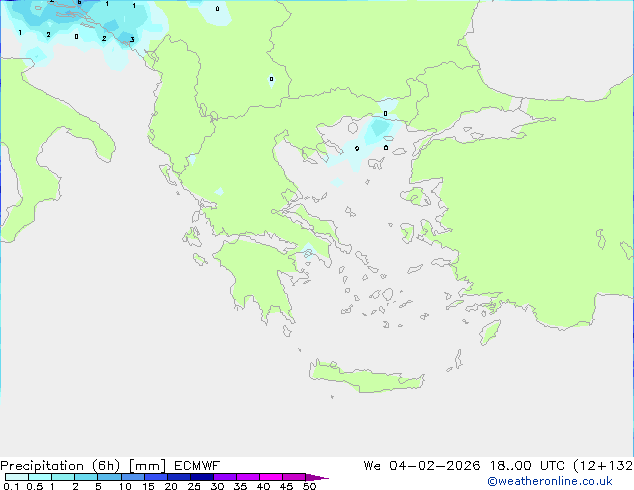Viewport: 634px width, 490px height.
Task: Click the Peloponnese peninsula on the map
Action: 261,279
